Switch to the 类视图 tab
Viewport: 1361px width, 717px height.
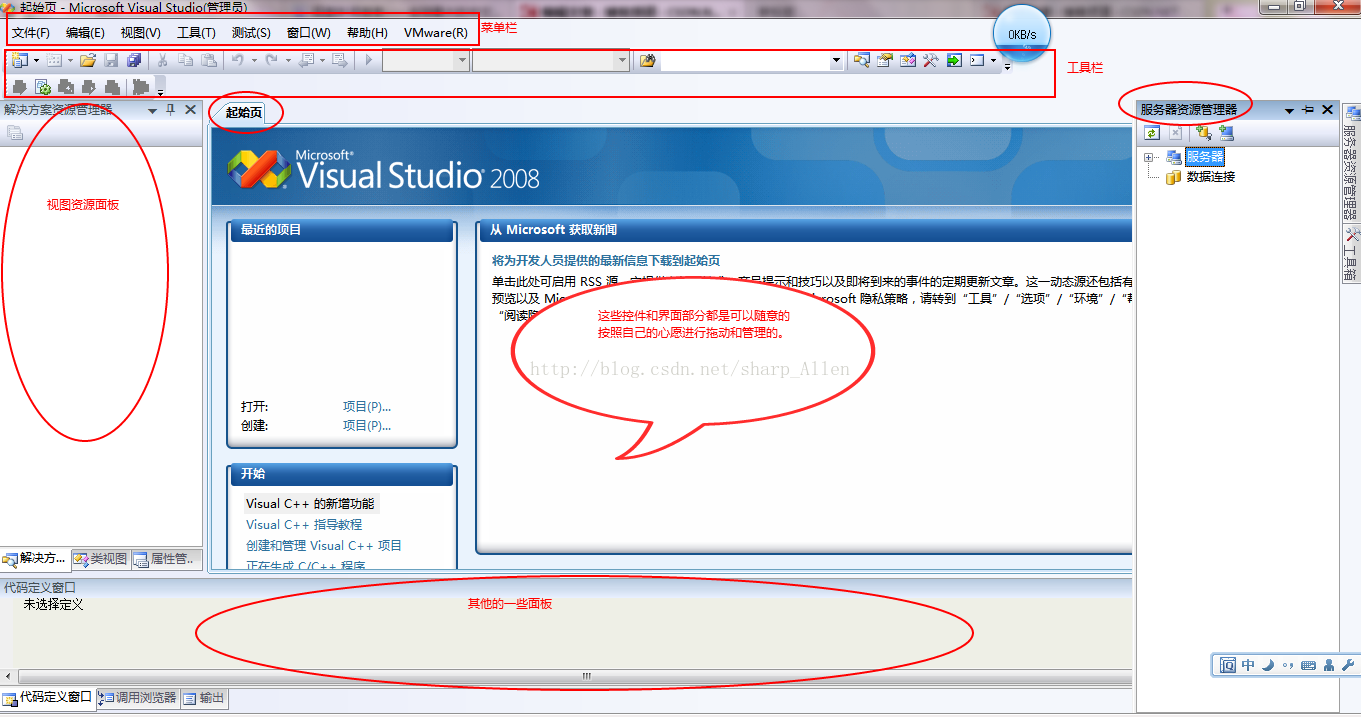(100, 559)
